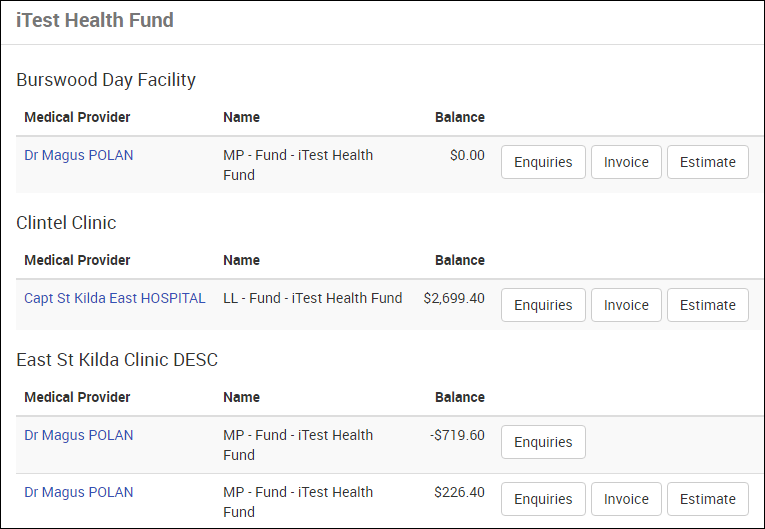Open Capt St Kilda East HOSPITAL link
This screenshot has width=765, height=529.
(115, 298)
